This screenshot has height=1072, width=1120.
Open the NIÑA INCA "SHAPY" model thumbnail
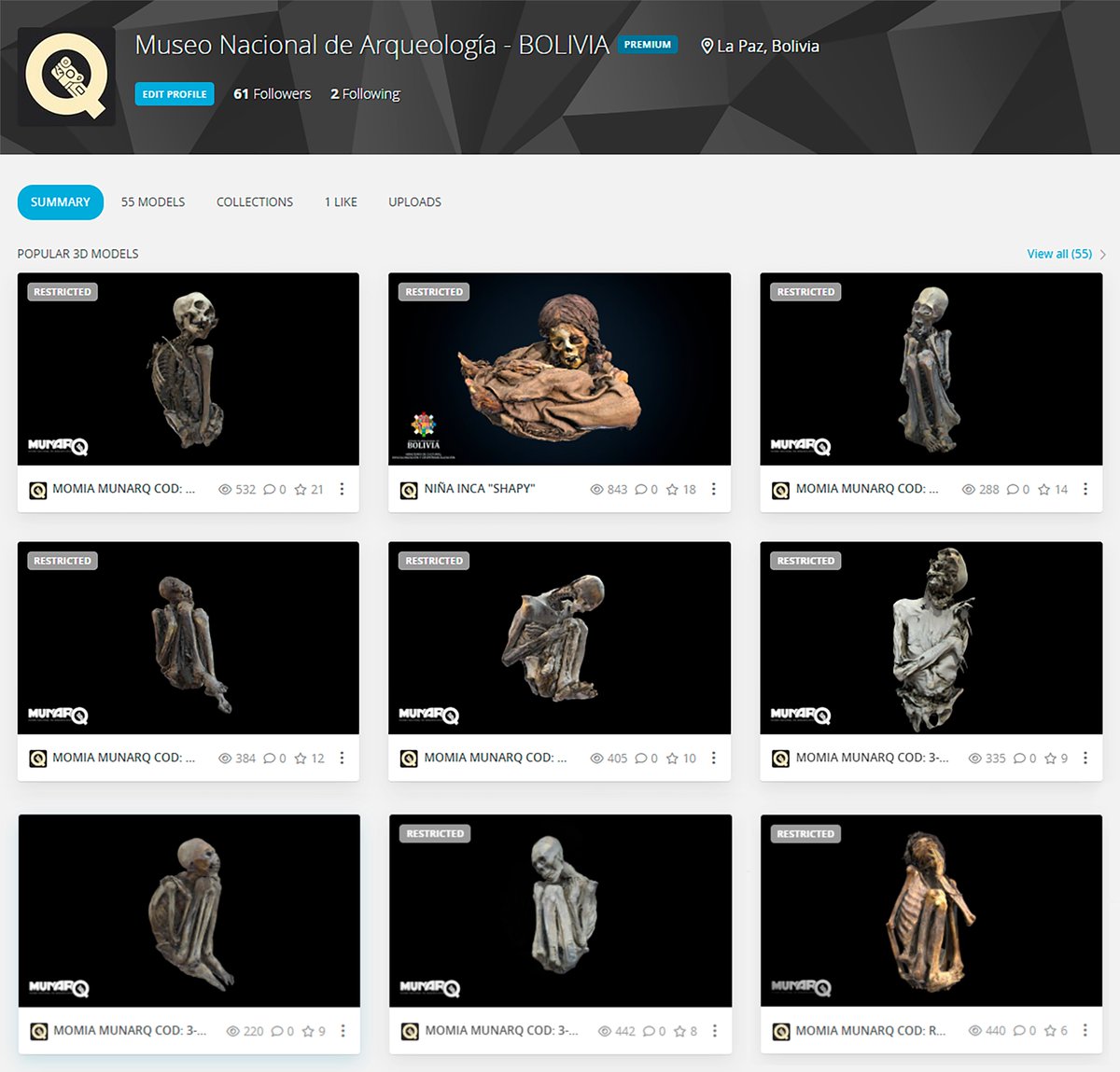[559, 369]
